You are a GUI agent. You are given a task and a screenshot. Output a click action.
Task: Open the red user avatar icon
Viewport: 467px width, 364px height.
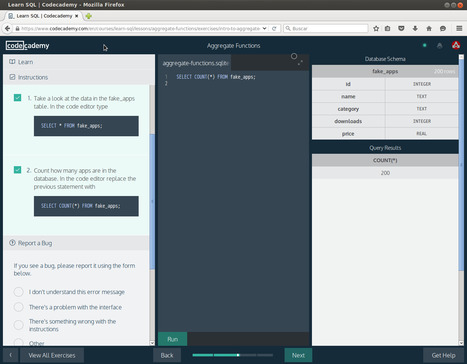(456, 45)
